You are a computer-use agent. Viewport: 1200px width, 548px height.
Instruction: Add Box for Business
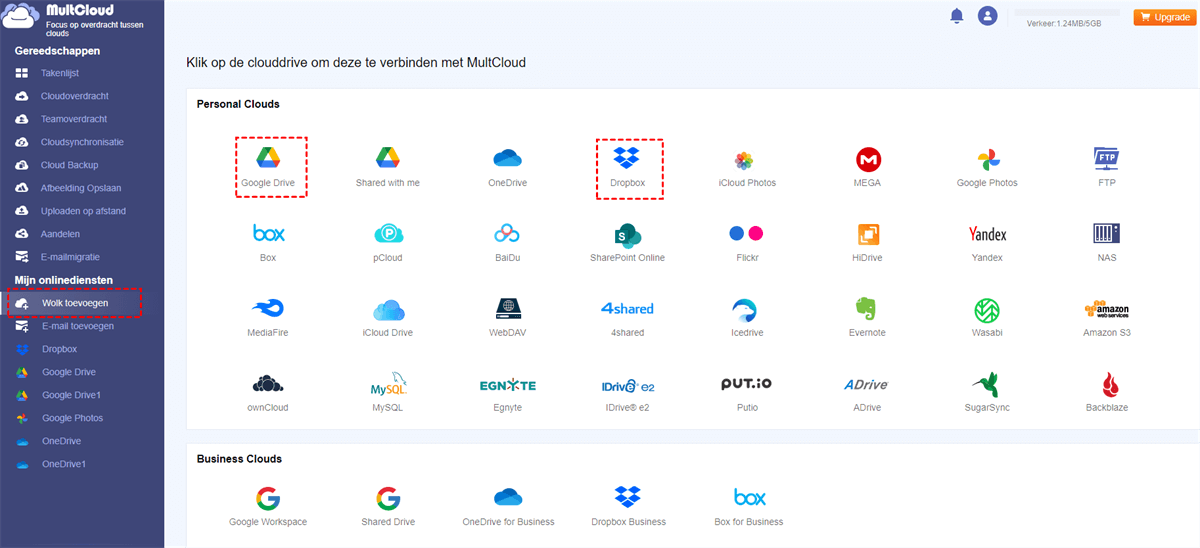pyautogui.click(x=749, y=507)
